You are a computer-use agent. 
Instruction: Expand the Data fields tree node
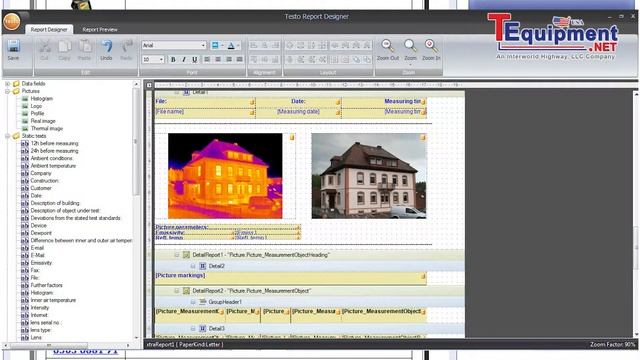7,84
